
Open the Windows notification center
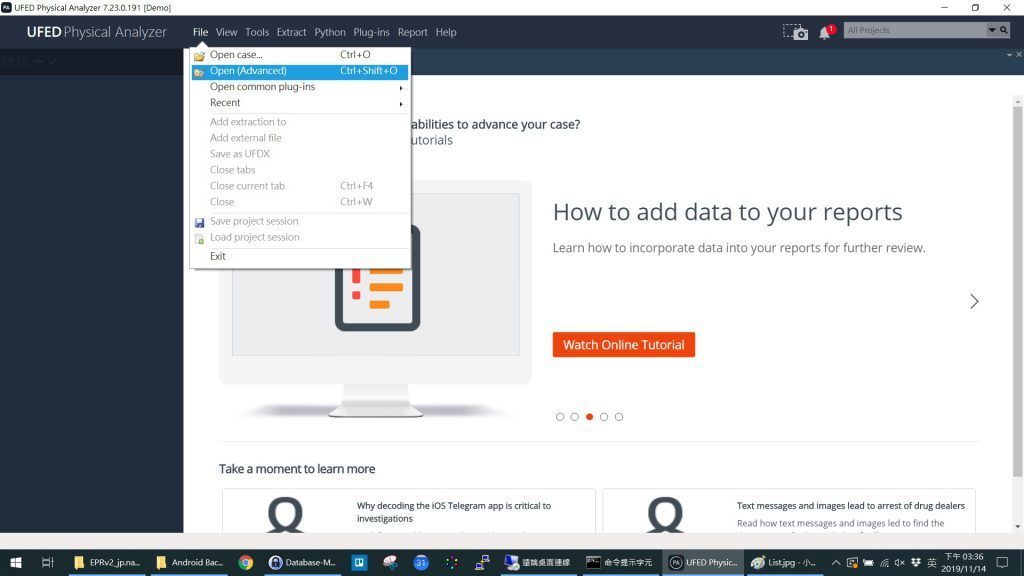[1002, 562]
